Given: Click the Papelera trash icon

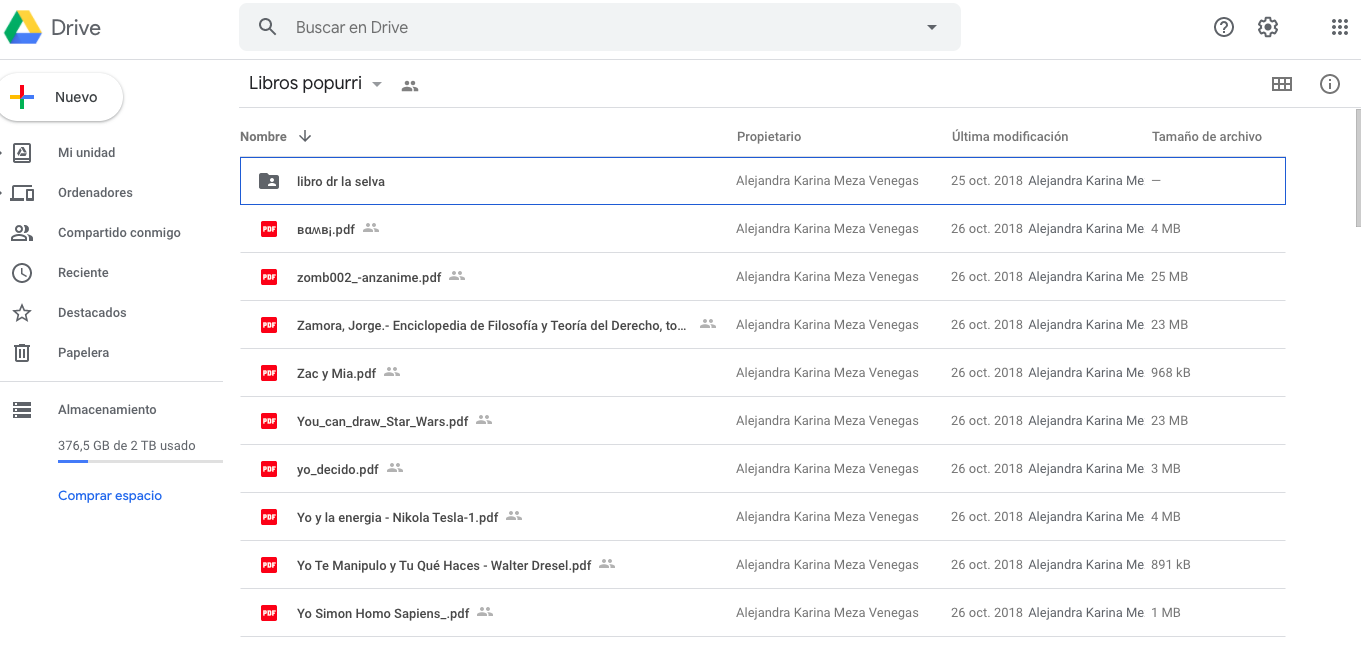Looking at the screenshot, I should click(x=22, y=353).
